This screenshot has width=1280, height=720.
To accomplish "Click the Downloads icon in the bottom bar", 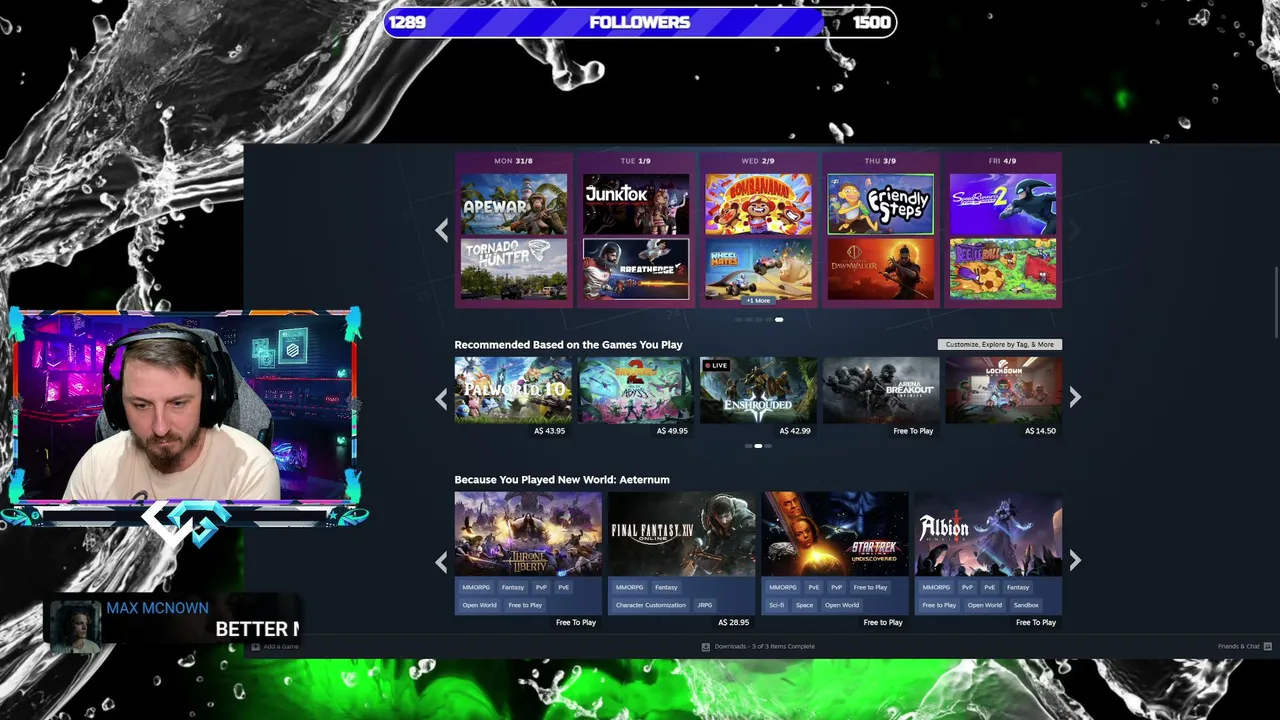I will pyautogui.click(x=706, y=647).
